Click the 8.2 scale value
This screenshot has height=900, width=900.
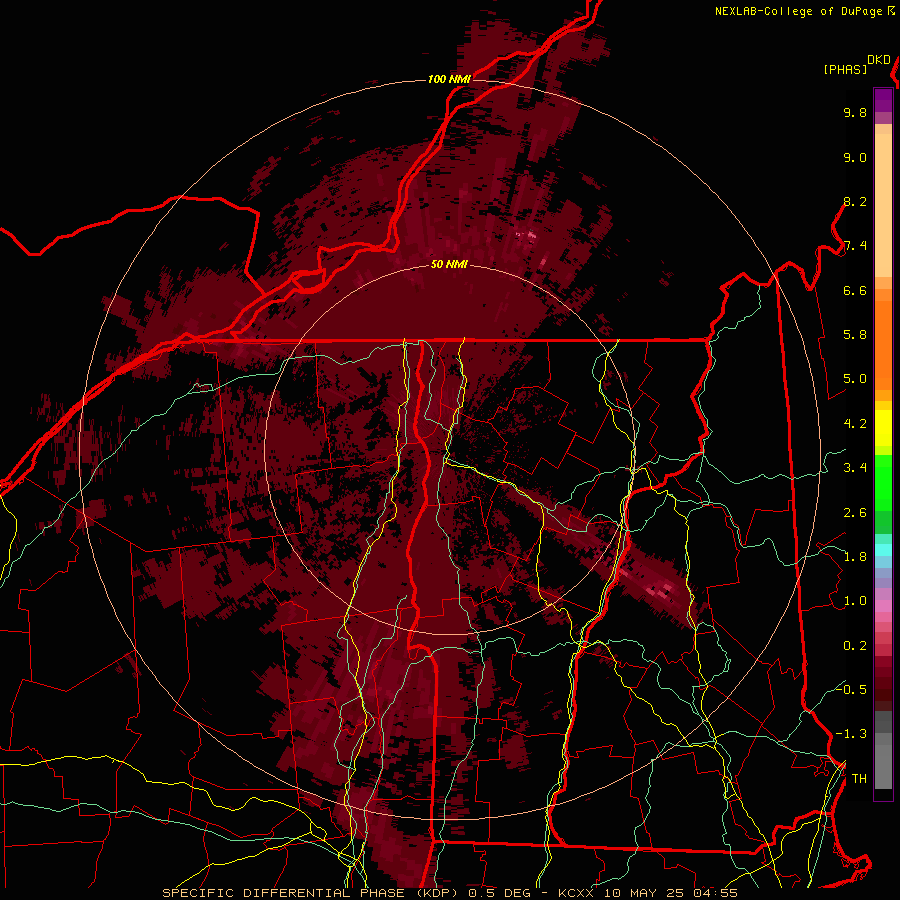click(855, 201)
